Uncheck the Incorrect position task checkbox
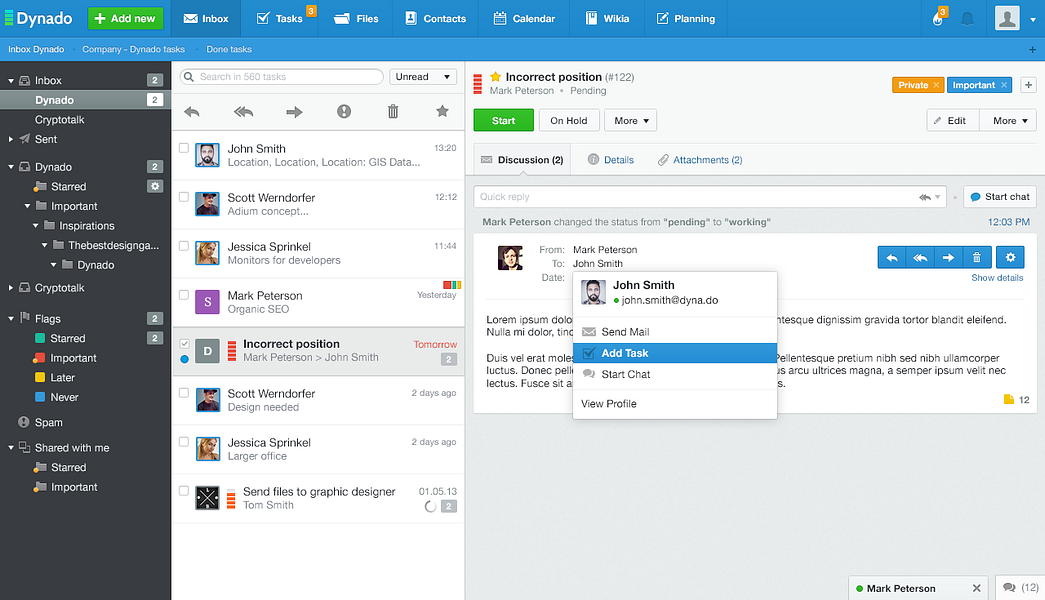 point(185,343)
